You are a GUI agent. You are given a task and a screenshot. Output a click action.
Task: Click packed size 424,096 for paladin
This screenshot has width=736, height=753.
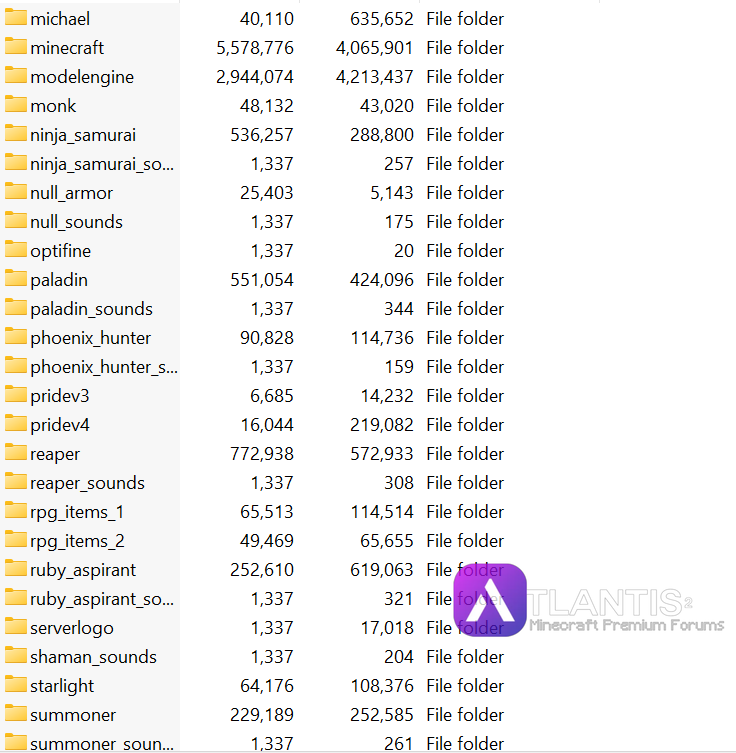[x=382, y=280]
